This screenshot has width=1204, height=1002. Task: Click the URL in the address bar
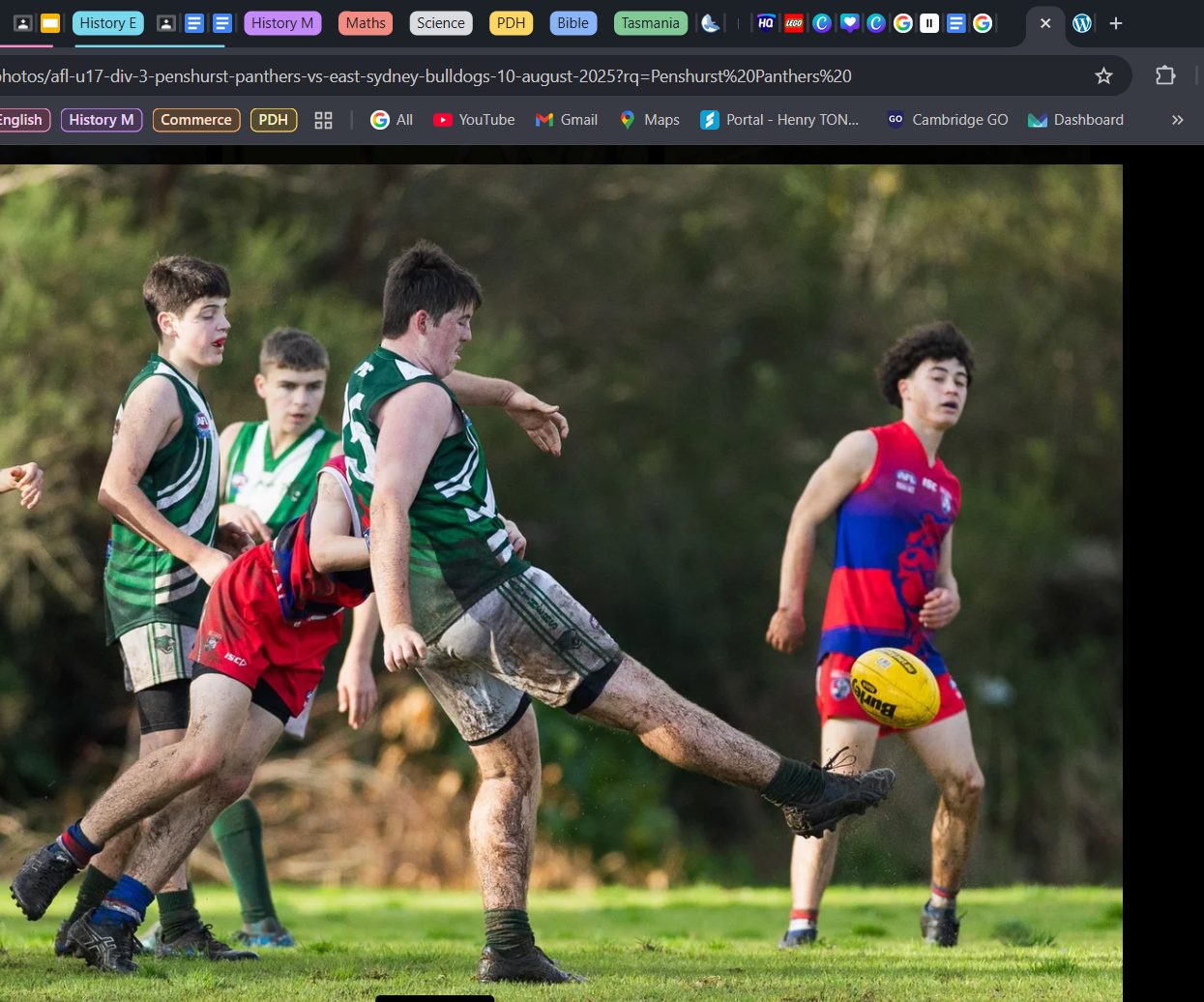pyautogui.click(x=426, y=75)
